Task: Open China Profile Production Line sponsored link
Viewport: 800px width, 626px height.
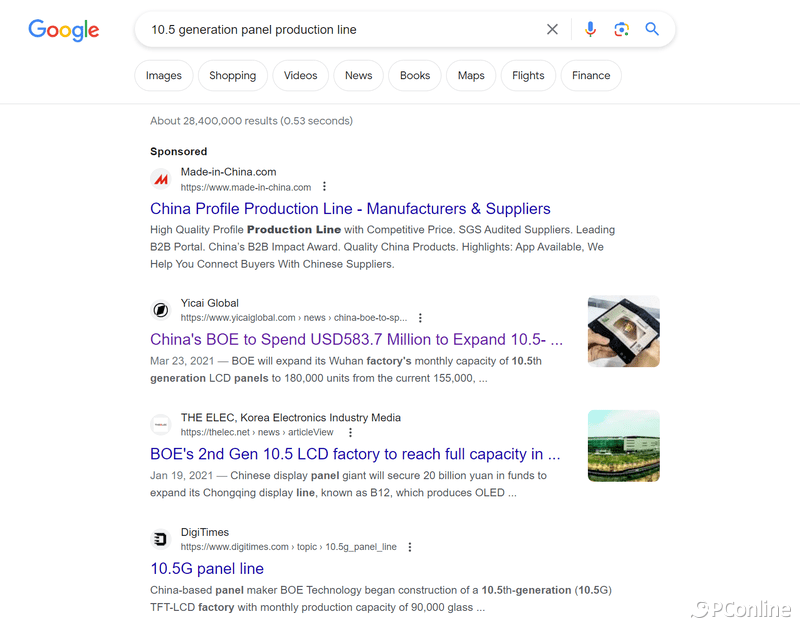Action: click(x=350, y=209)
